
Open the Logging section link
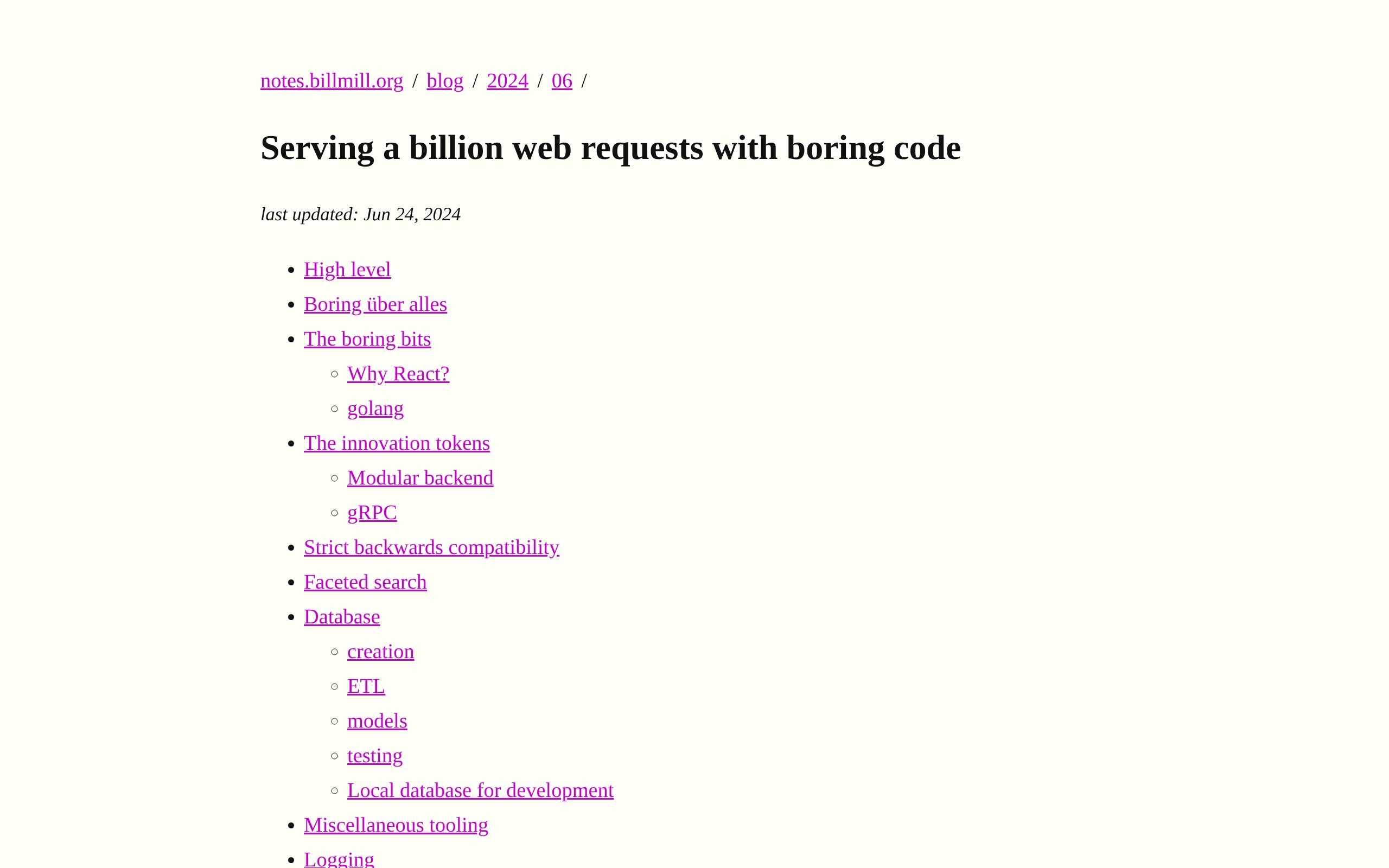[339, 859]
